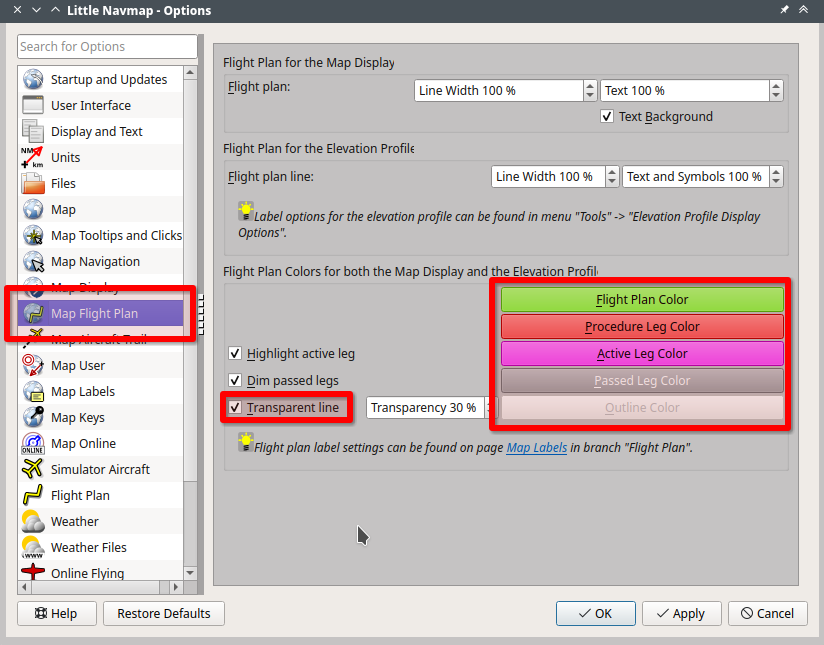Decrease flight plan Text 100 % value
824x645 pixels.
tap(776, 95)
